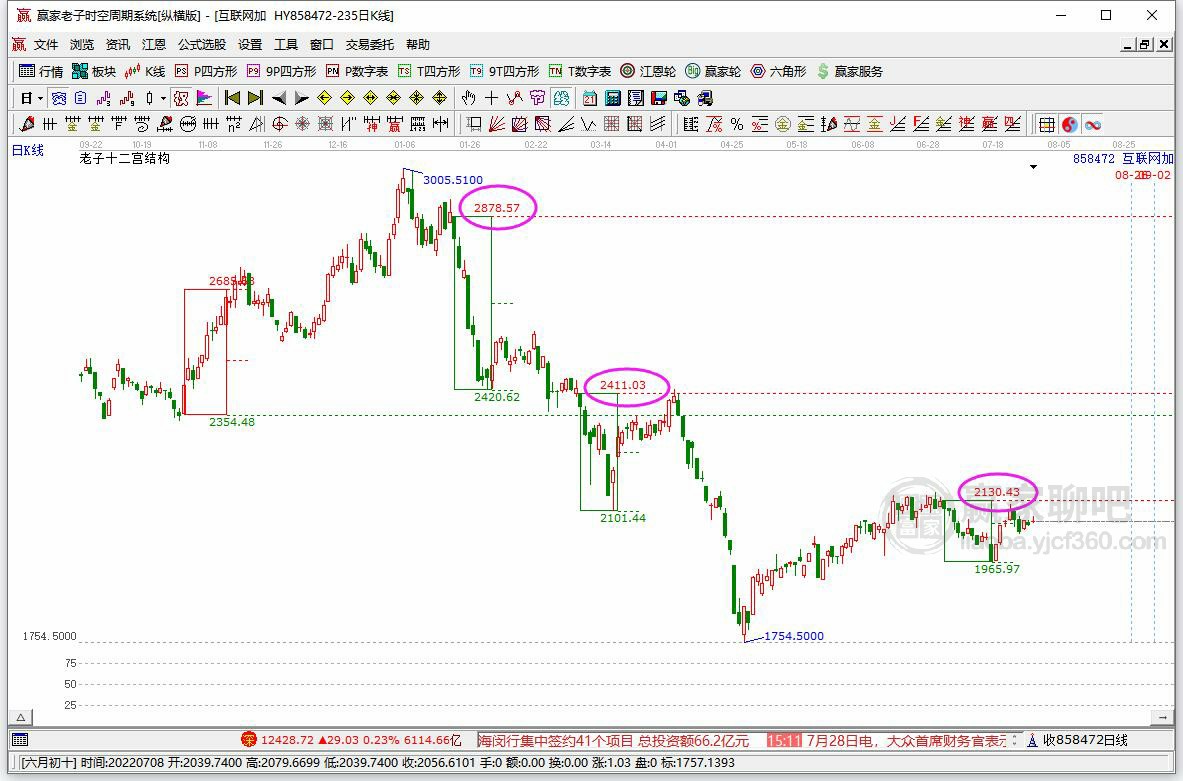Select the spiral target tool

[x=279, y=125]
